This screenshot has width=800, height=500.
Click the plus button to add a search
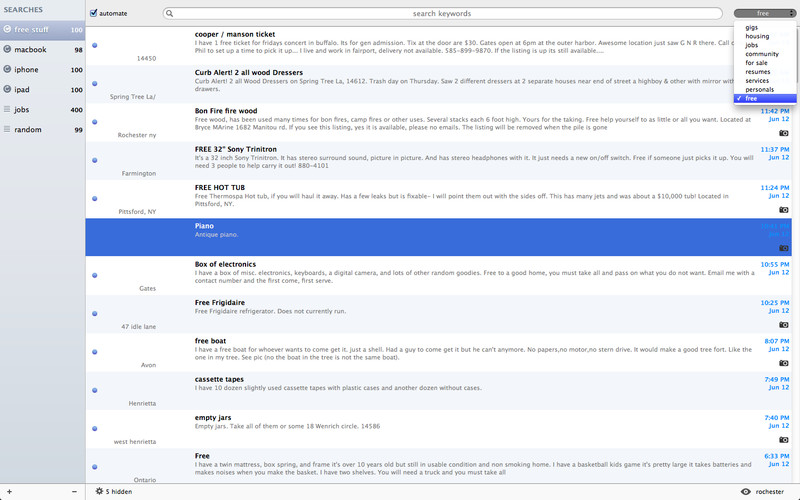pyautogui.click(x=7, y=492)
